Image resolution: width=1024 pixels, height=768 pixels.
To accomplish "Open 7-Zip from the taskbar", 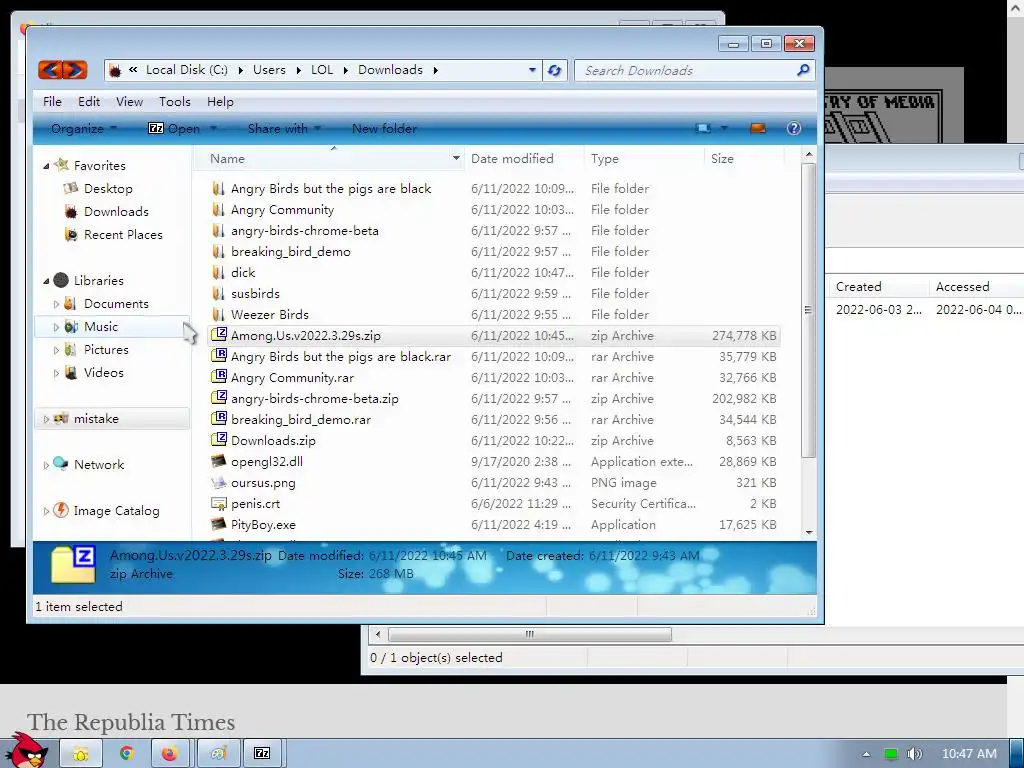I will (262, 754).
